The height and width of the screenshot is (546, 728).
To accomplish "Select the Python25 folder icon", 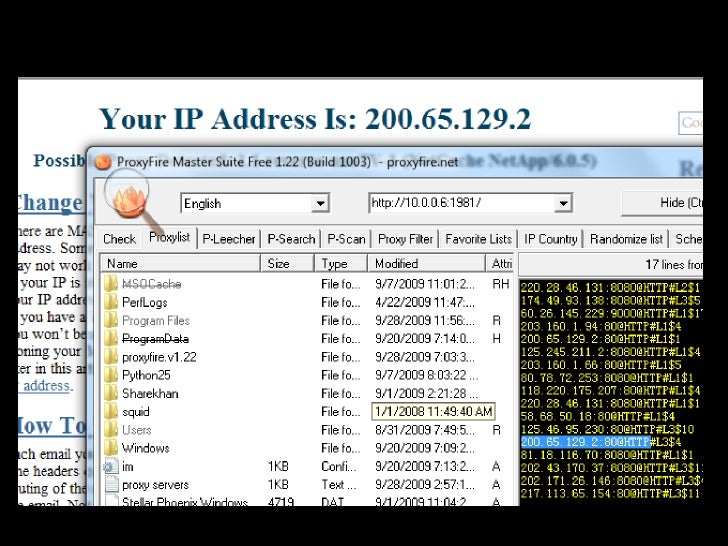I will [110, 375].
